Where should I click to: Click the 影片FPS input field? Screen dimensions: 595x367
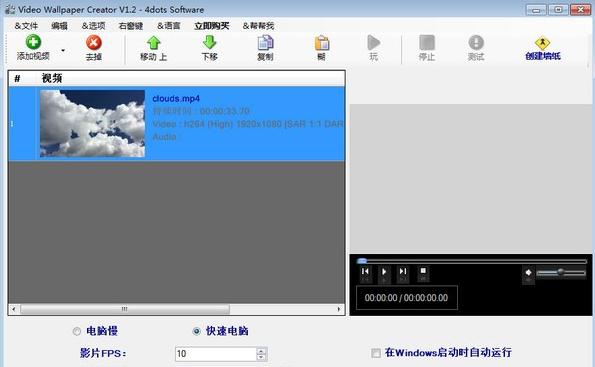click(216, 354)
